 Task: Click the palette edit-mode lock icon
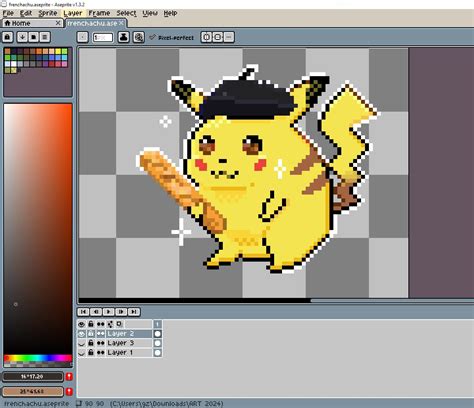click(8, 37)
